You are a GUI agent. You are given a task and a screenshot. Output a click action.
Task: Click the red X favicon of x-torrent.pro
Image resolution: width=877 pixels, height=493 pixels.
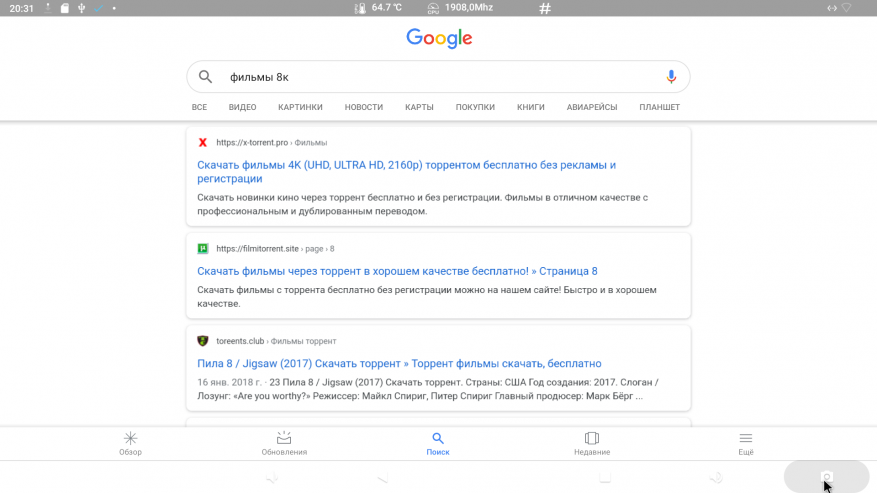pos(202,143)
